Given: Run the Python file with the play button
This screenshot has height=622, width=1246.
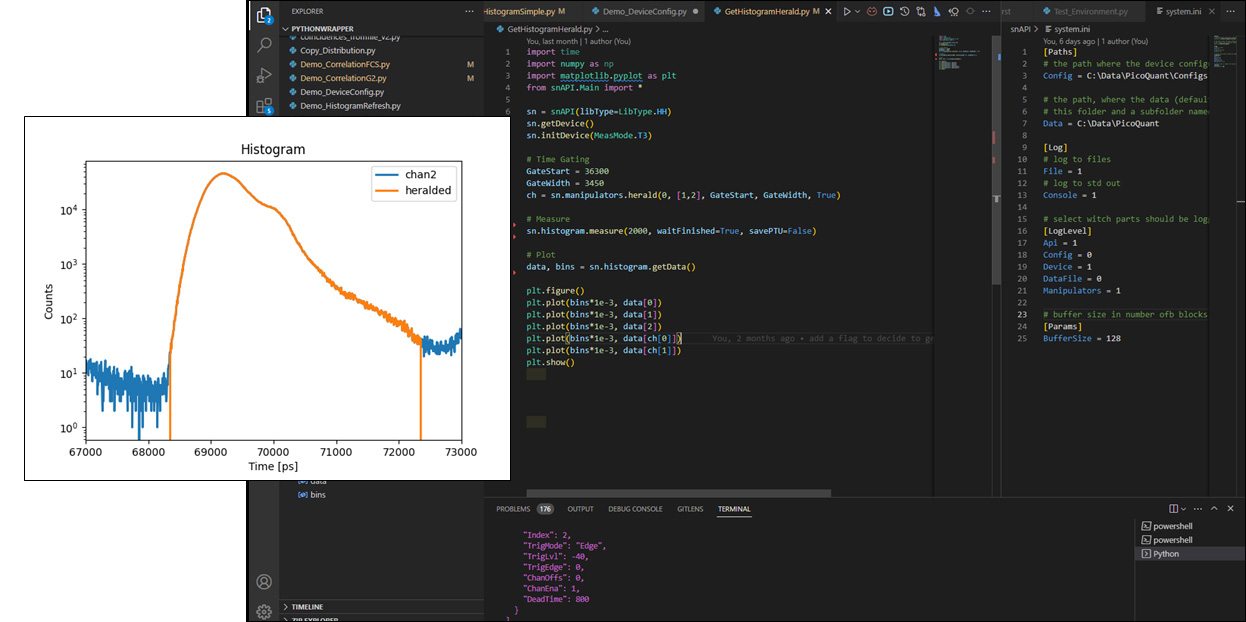Looking at the screenshot, I should tap(847, 12).
